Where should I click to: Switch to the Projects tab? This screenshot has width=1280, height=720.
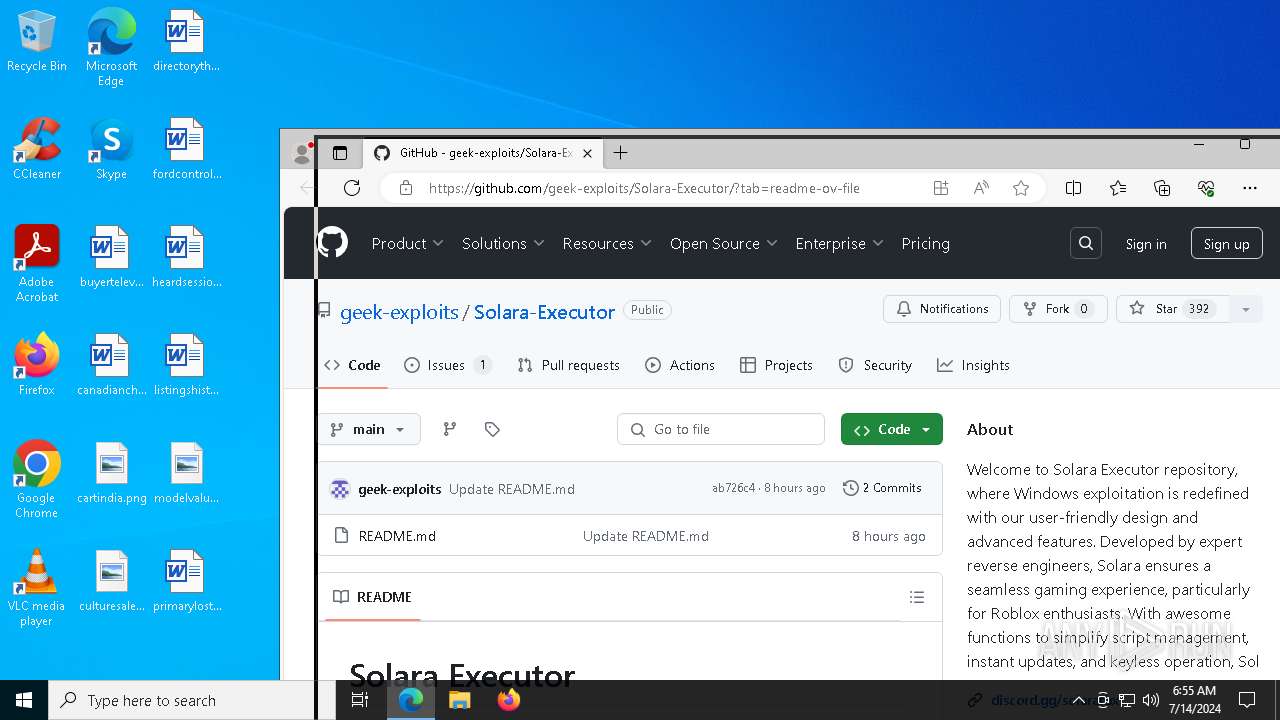coord(776,365)
